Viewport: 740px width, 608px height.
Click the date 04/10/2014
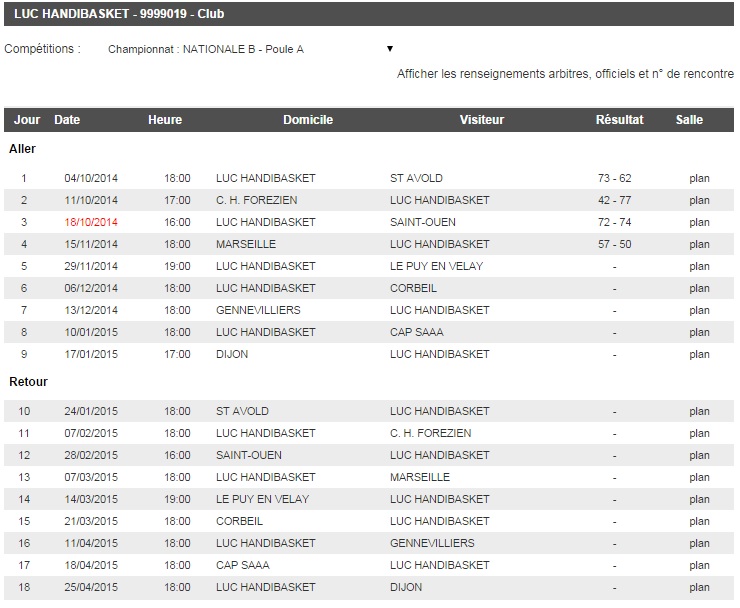point(91,178)
